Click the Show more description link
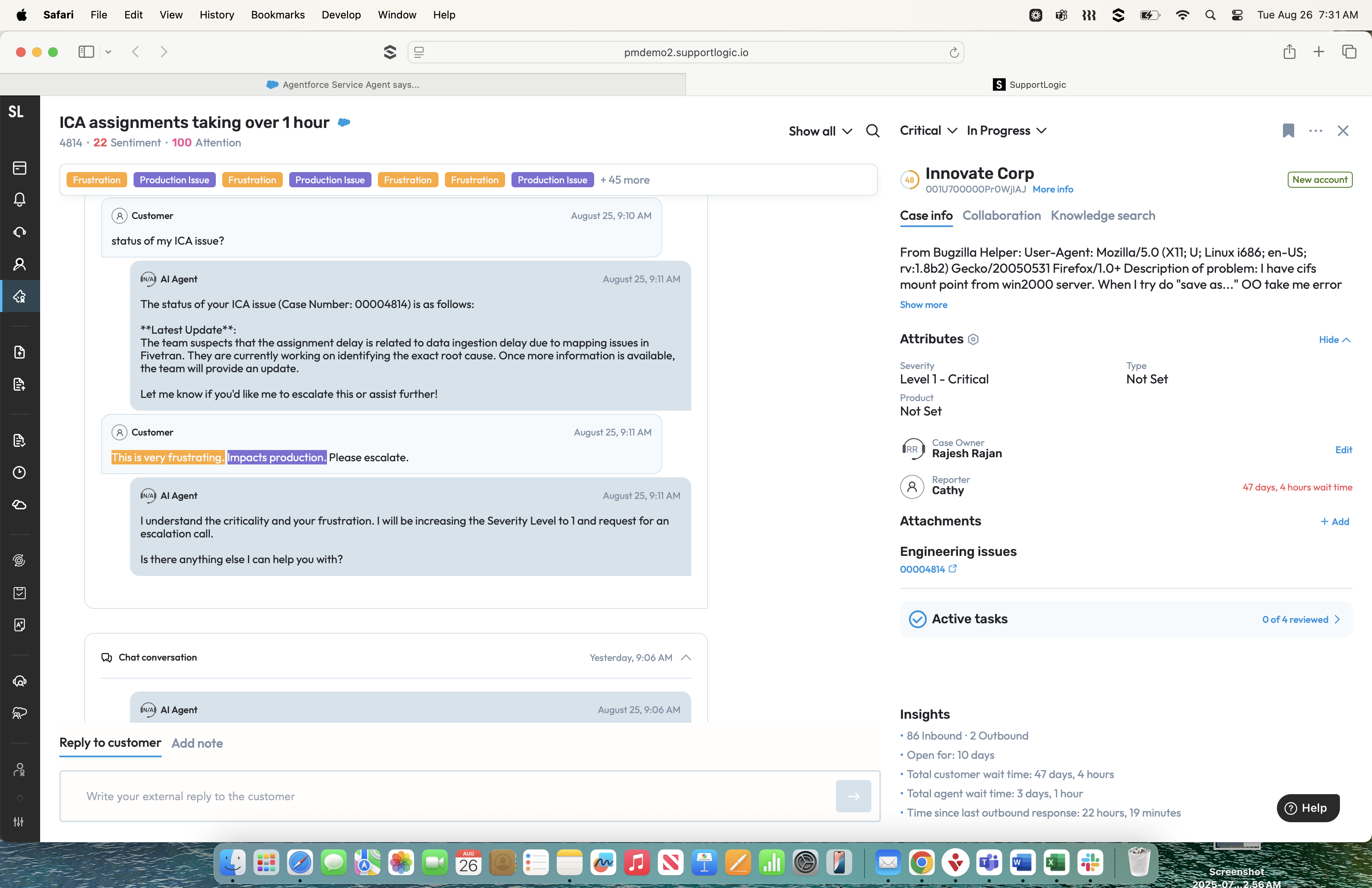 click(x=923, y=305)
